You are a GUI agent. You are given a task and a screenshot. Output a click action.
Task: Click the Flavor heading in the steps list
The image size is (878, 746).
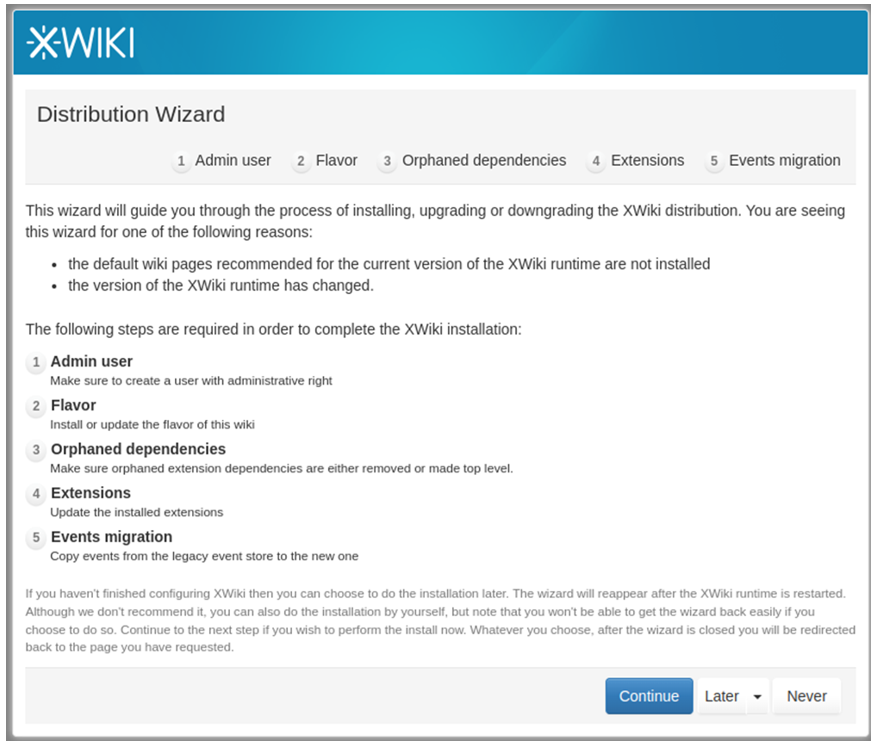pos(73,405)
